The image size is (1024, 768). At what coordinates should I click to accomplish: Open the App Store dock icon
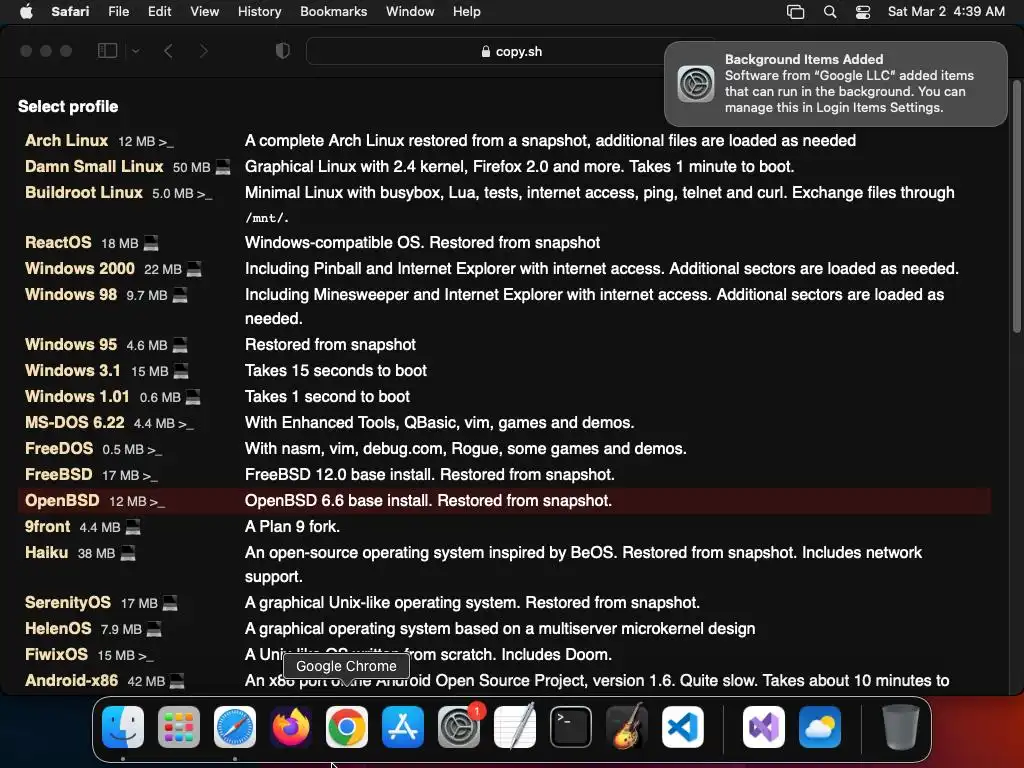(x=403, y=727)
